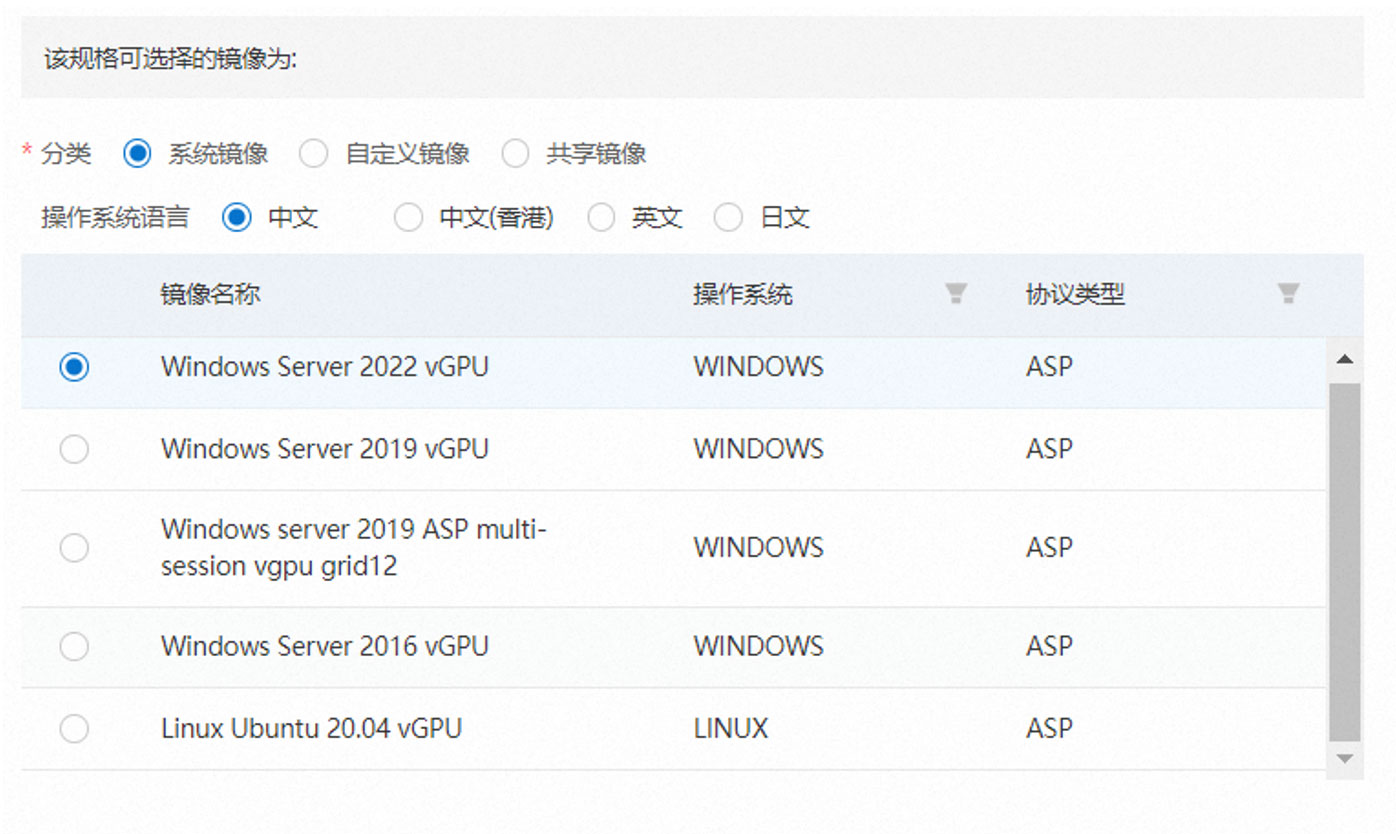Click the 镜像名称 column header
The height and width of the screenshot is (834, 1396).
[211, 294]
